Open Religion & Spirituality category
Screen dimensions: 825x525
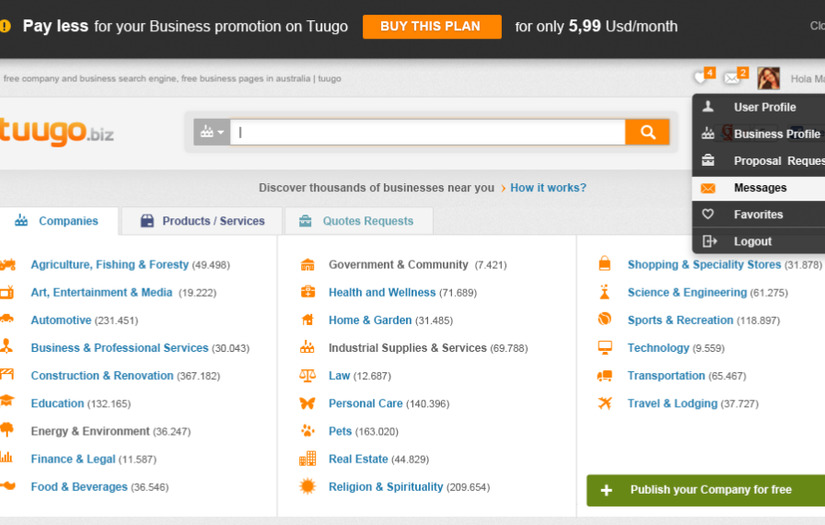[x=386, y=487]
